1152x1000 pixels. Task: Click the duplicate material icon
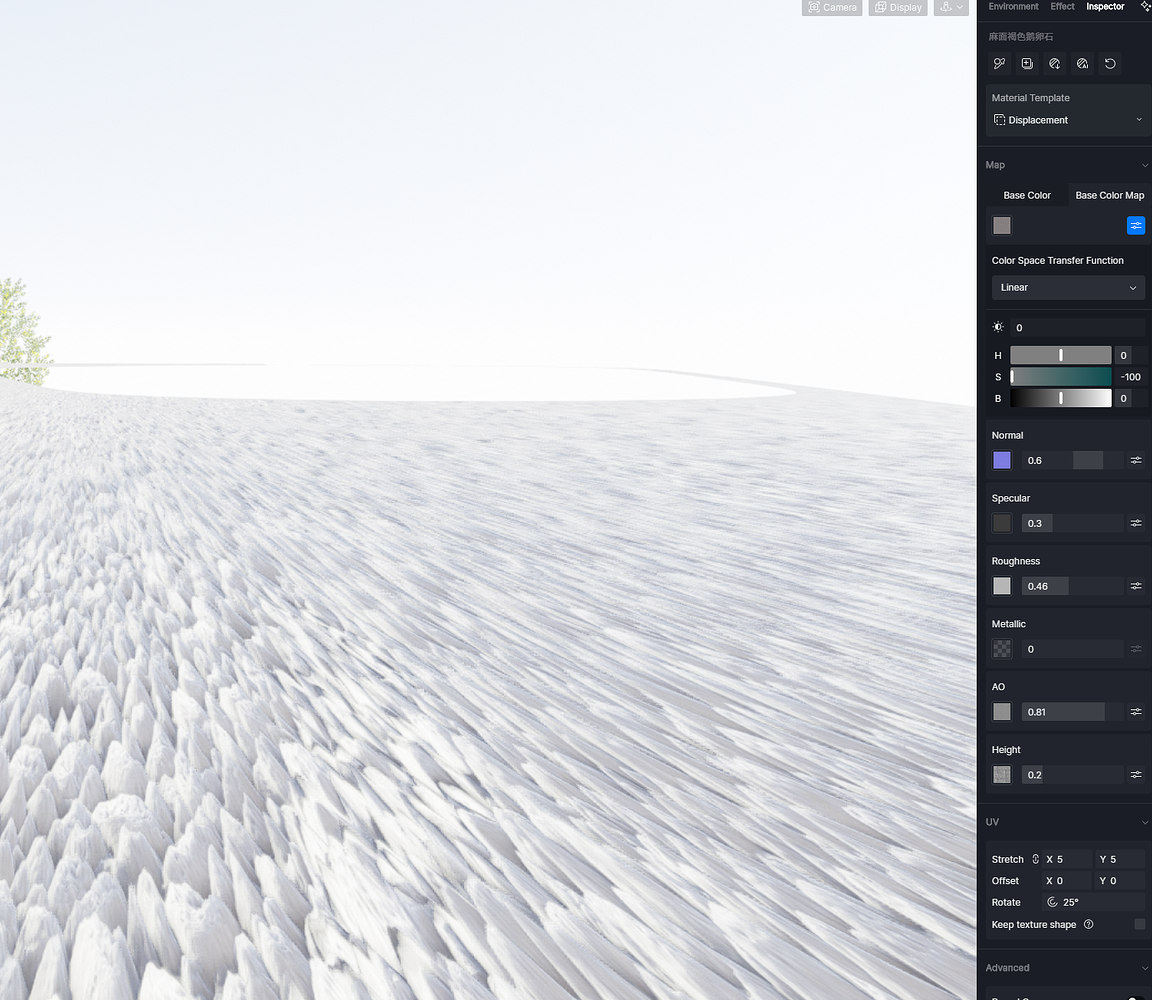pyautogui.click(x=1027, y=63)
